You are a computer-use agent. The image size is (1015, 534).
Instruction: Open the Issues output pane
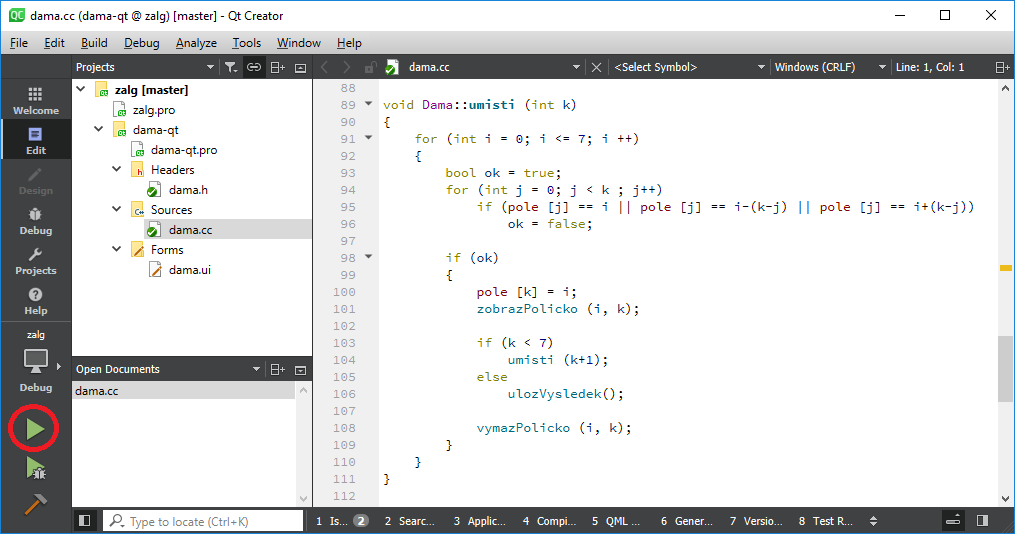342,520
